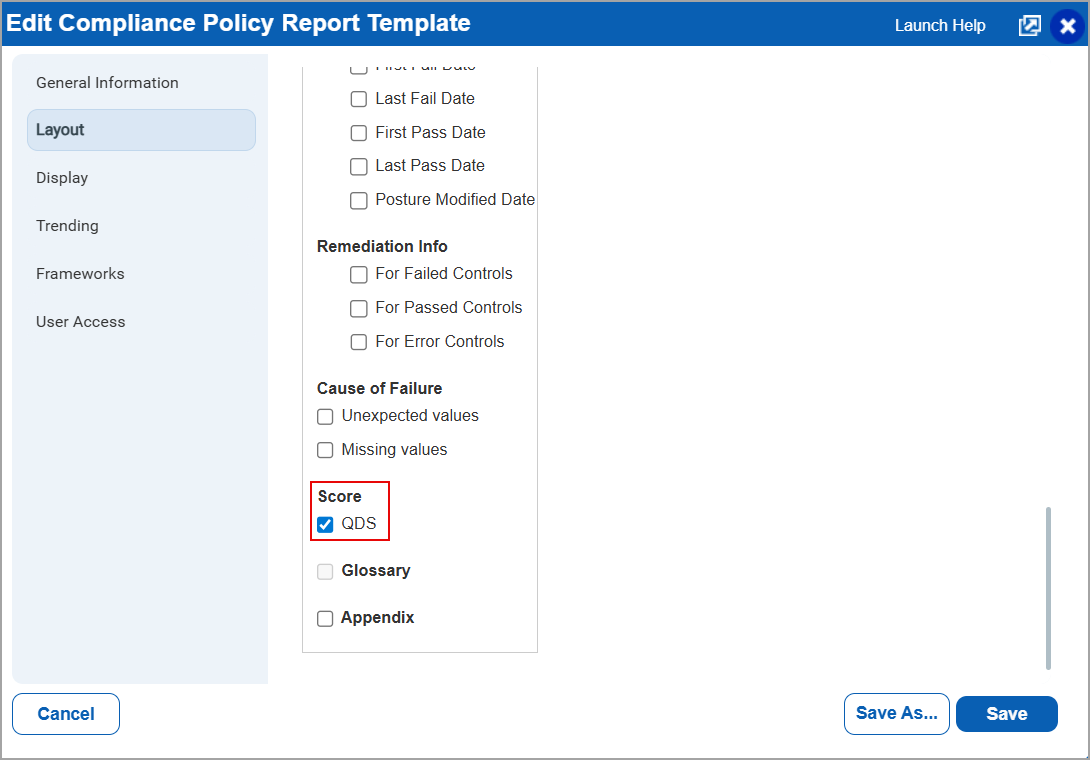Enable the Missing values option

pos(325,450)
